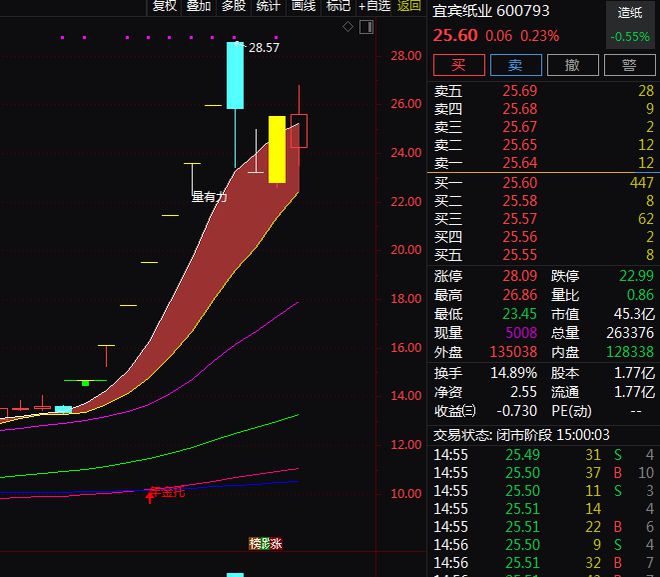
Task: Click the last red hollow candlestick
Action: (x=299, y=130)
